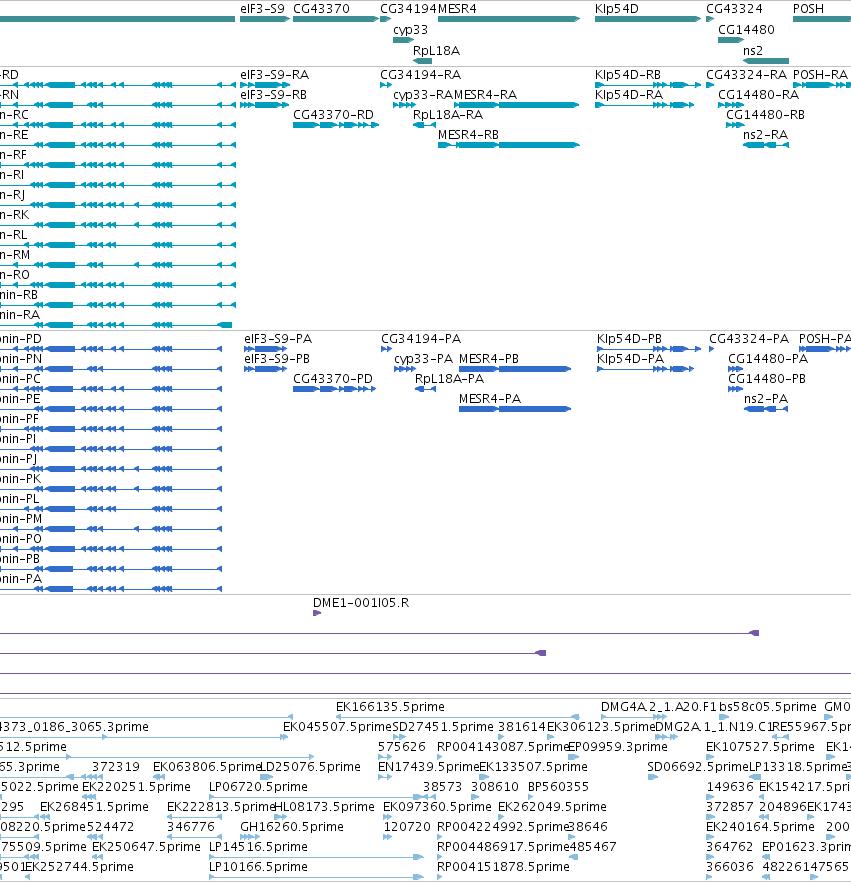
Task: Click the CG14480-RA transcript label
Action: point(759,94)
